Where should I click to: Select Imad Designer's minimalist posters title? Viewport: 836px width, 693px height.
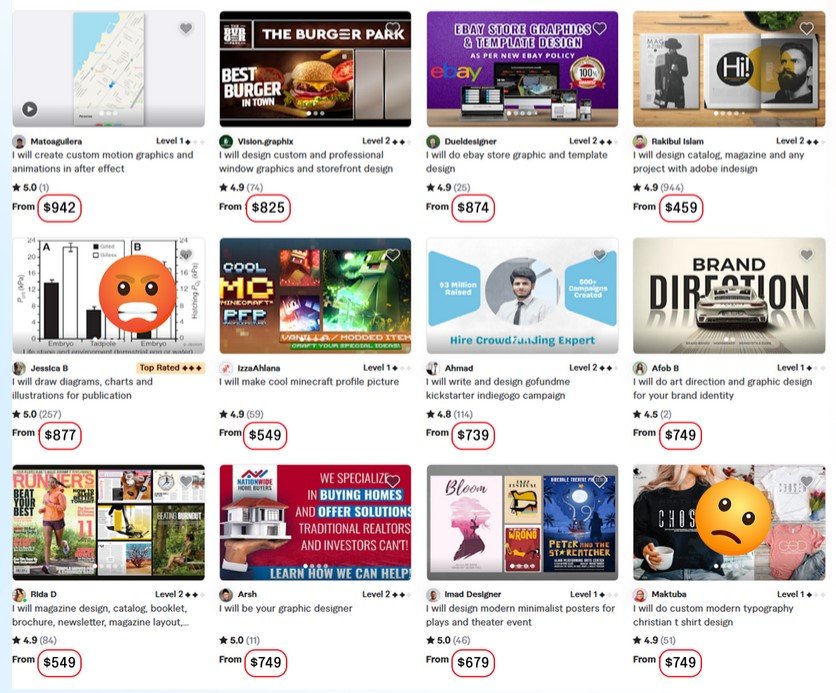coord(520,615)
